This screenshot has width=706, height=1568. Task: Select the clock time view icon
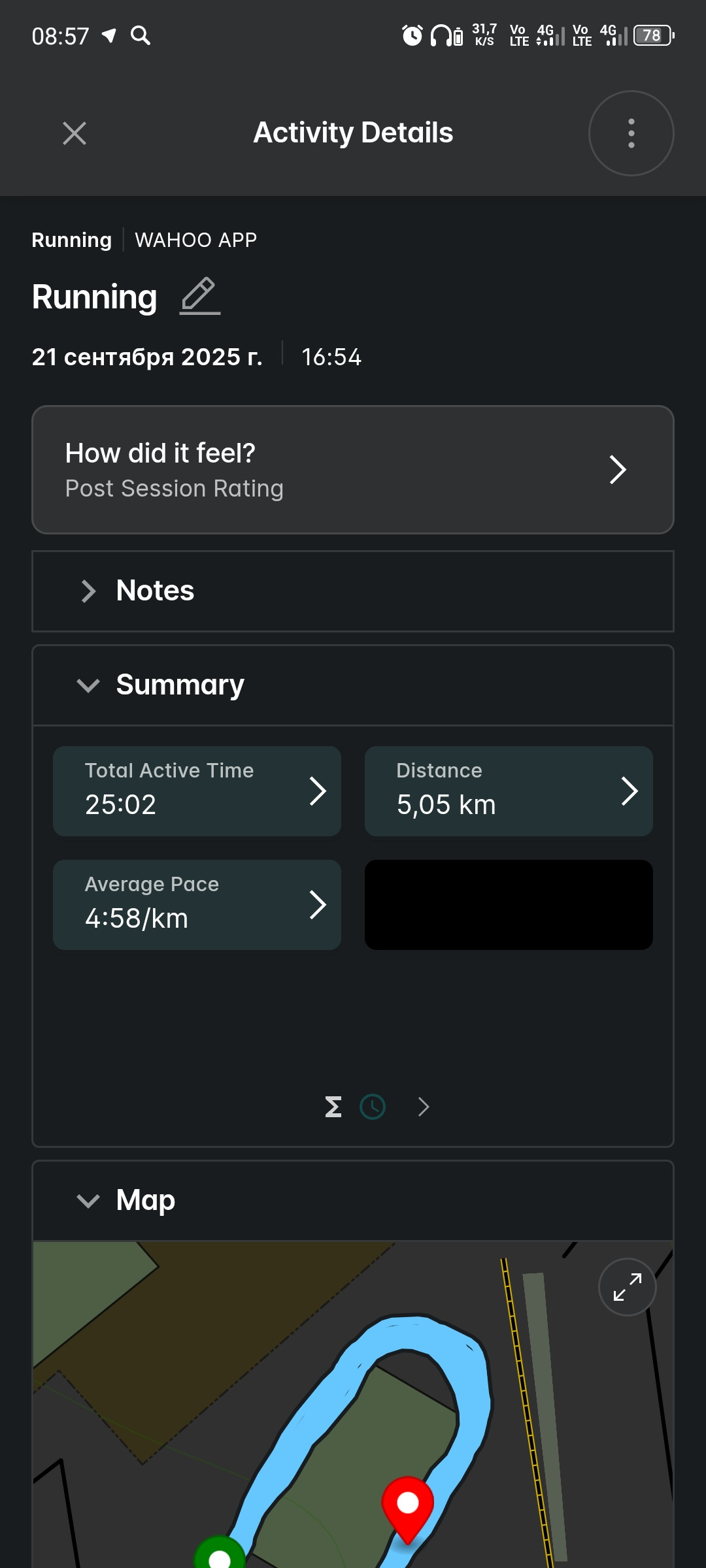point(373,1107)
